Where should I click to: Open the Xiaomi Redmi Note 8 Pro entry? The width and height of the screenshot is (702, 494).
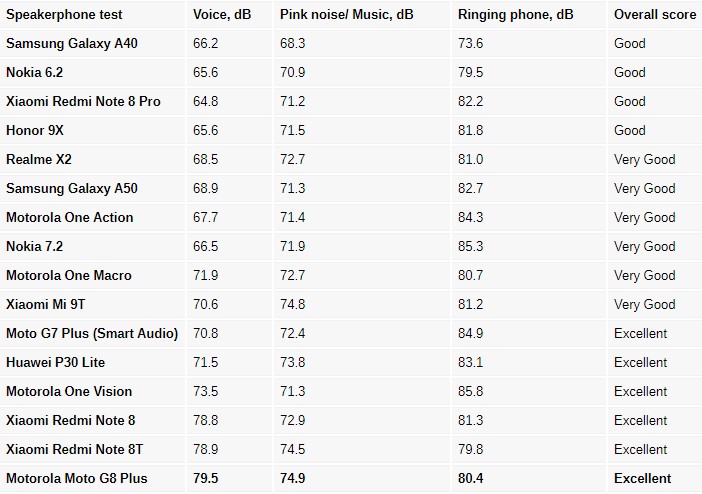click(x=83, y=101)
